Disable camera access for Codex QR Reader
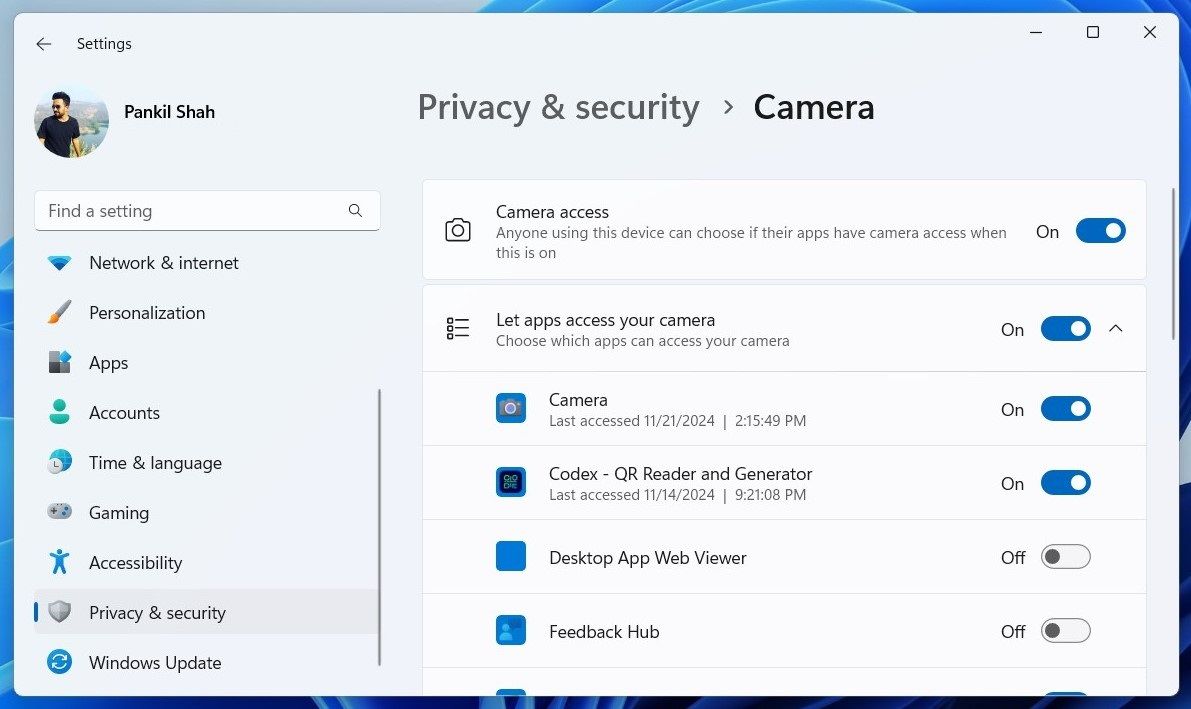 (x=1066, y=483)
